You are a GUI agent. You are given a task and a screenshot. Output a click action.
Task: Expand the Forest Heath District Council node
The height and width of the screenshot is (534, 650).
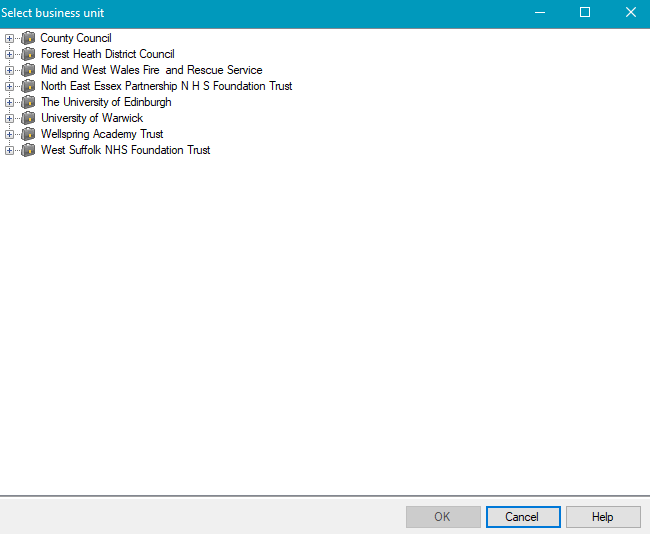point(9,55)
